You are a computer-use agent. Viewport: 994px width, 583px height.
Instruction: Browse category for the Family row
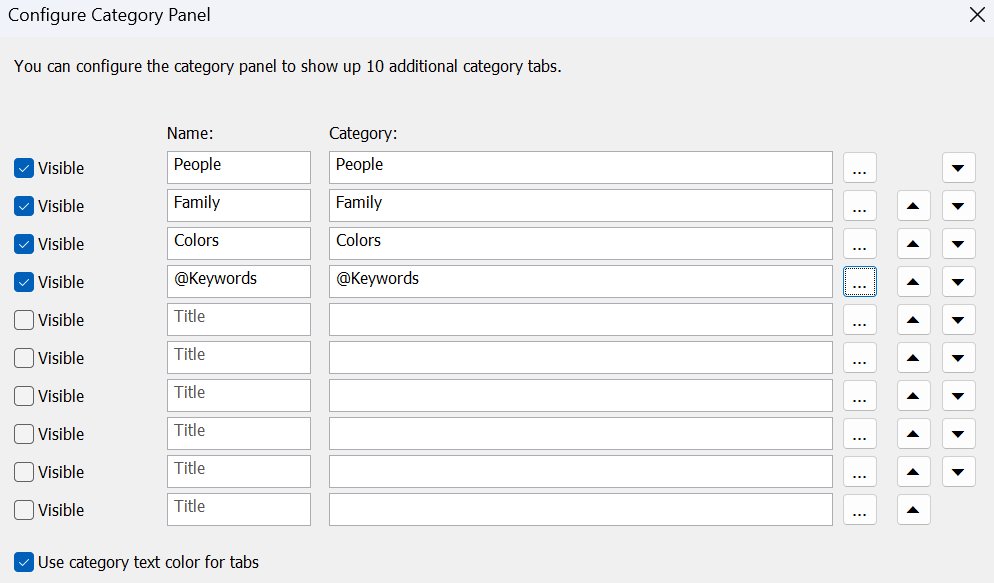tap(860, 206)
